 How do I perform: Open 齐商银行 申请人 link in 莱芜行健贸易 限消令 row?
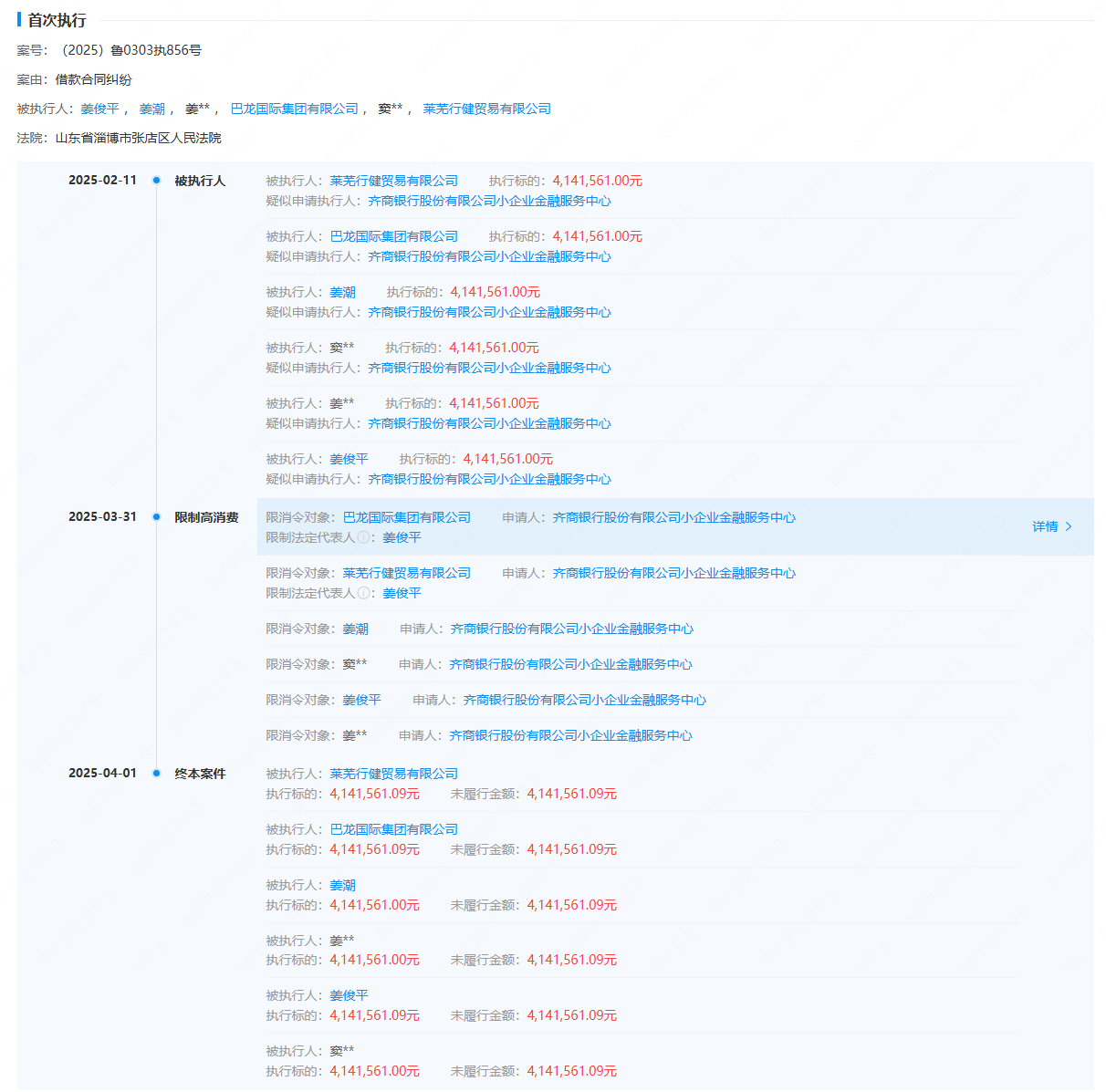pos(674,574)
